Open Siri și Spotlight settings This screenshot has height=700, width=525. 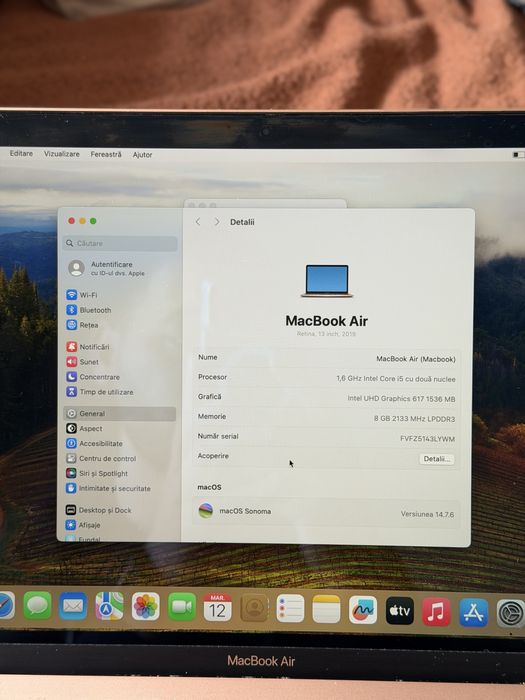coord(97,473)
